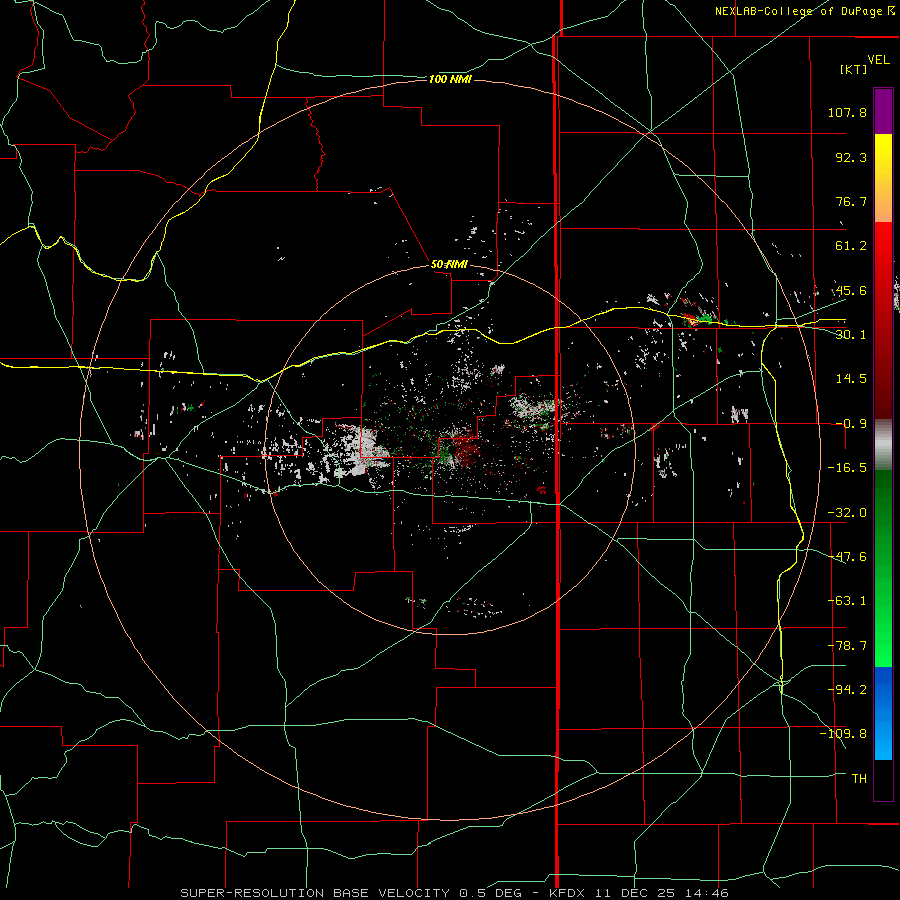Click the yellow-orange segment of color bar
Viewport: 900px width, 900px height.
(883, 178)
